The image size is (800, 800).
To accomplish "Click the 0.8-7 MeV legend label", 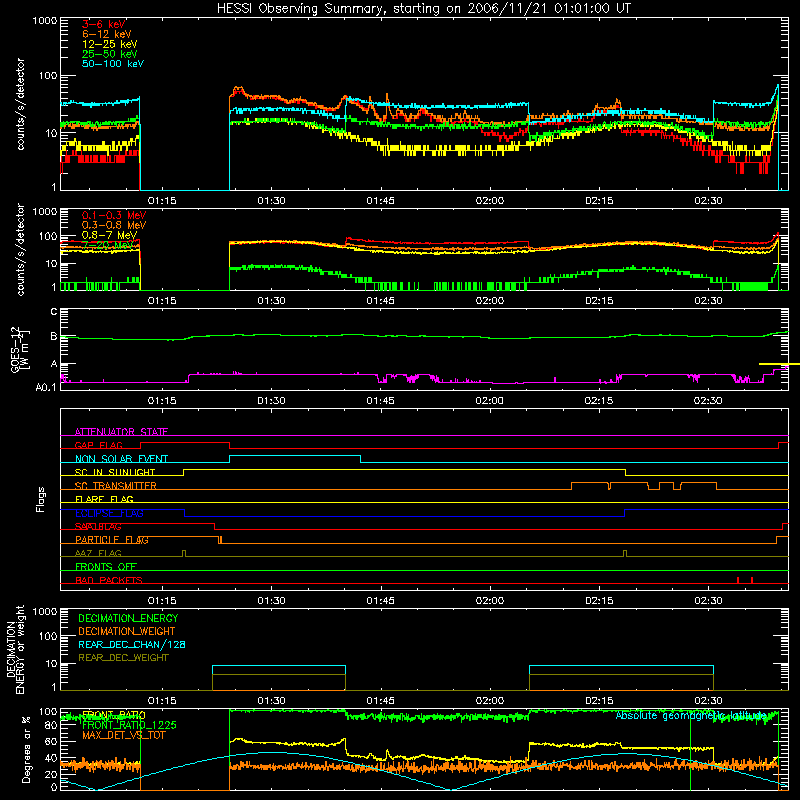I will tap(109, 235).
